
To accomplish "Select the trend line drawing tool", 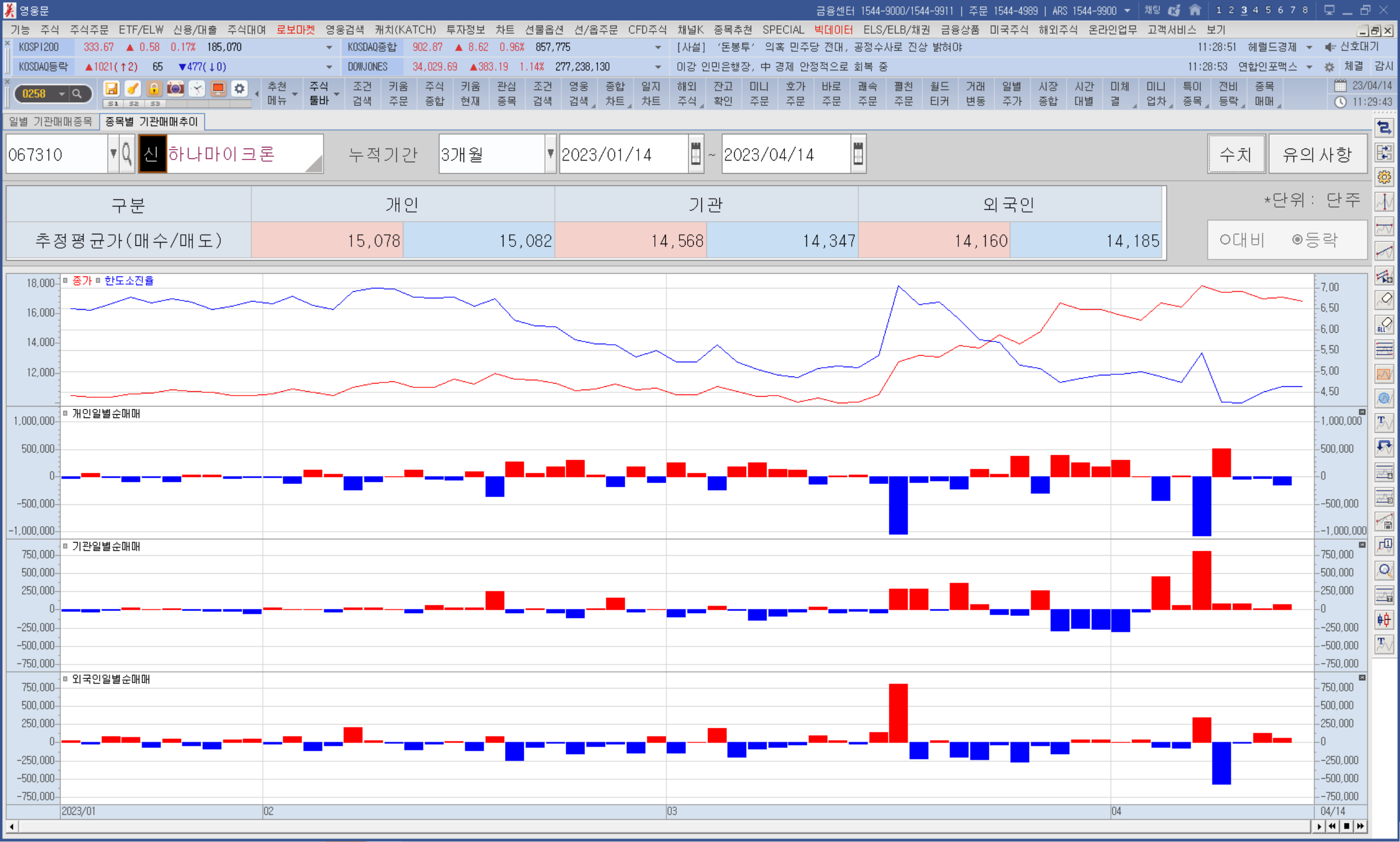I will point(1384,251).
